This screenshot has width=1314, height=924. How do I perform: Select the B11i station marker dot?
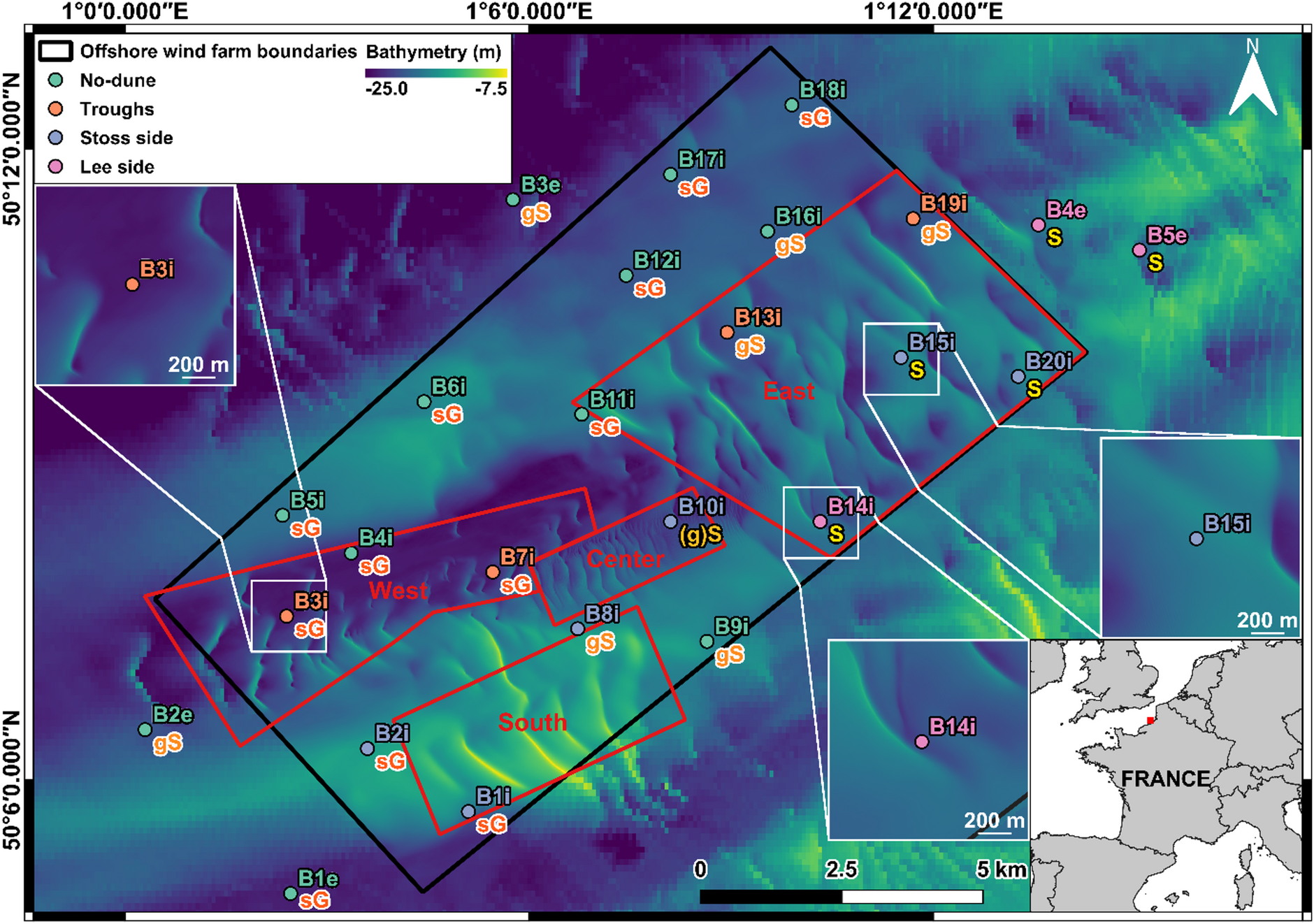pos(582,414)
